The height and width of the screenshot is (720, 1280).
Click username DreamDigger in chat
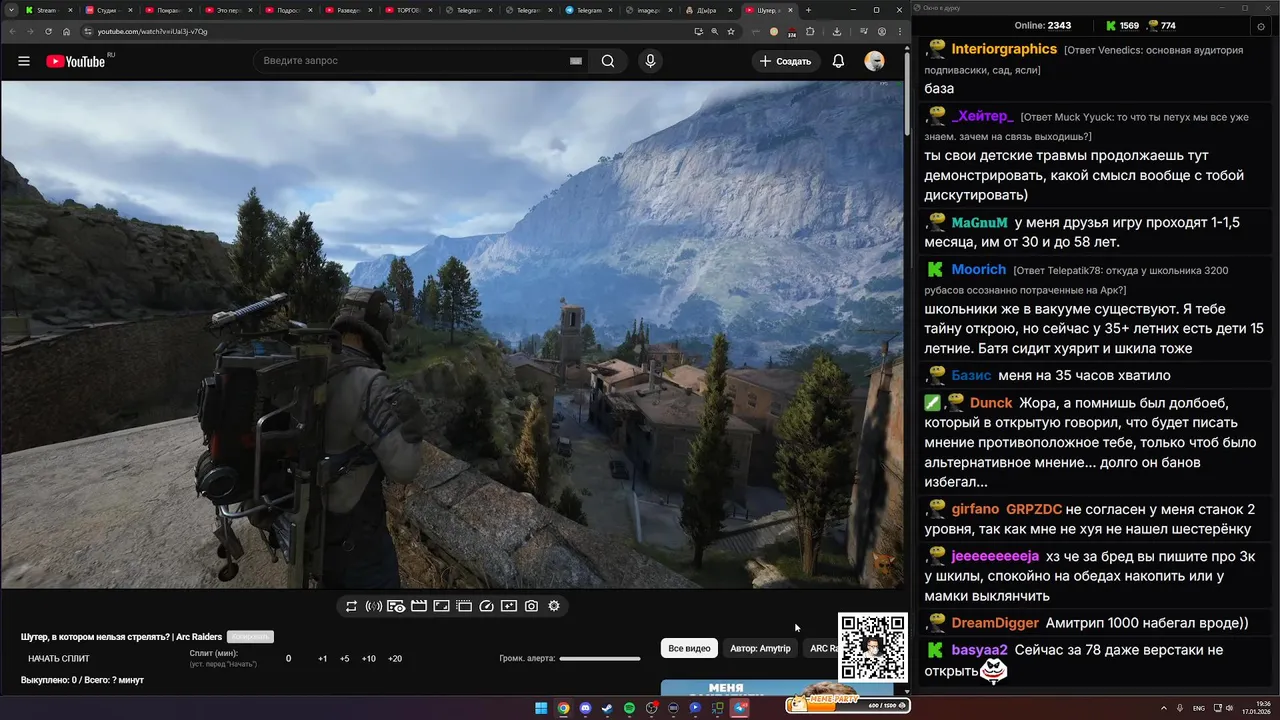click(995, 623)
